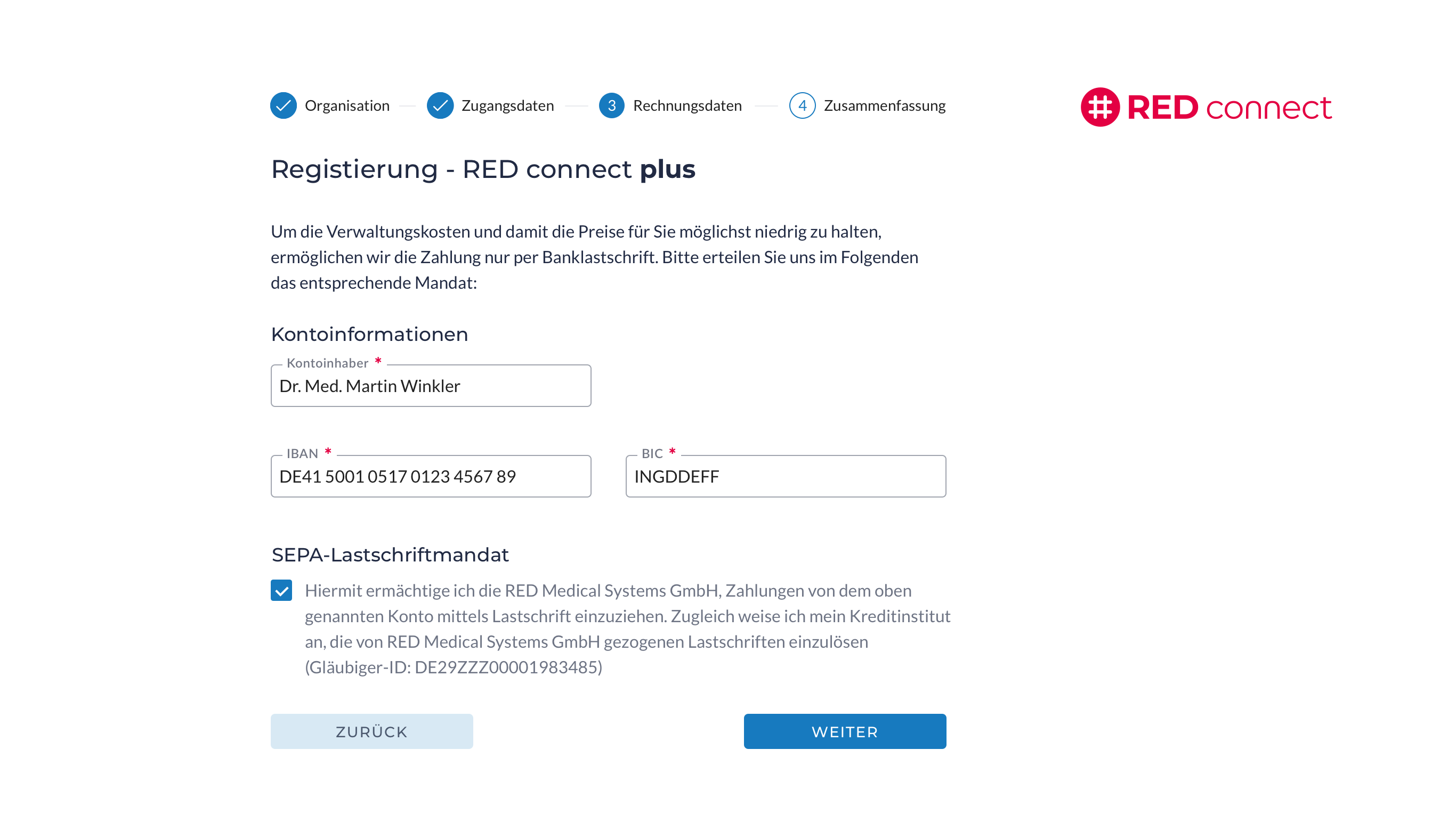Image resolution: width=1456 pixels, height=831 pixels.
Task: Click the RED connect logo text
Action: click(1229, 108)
